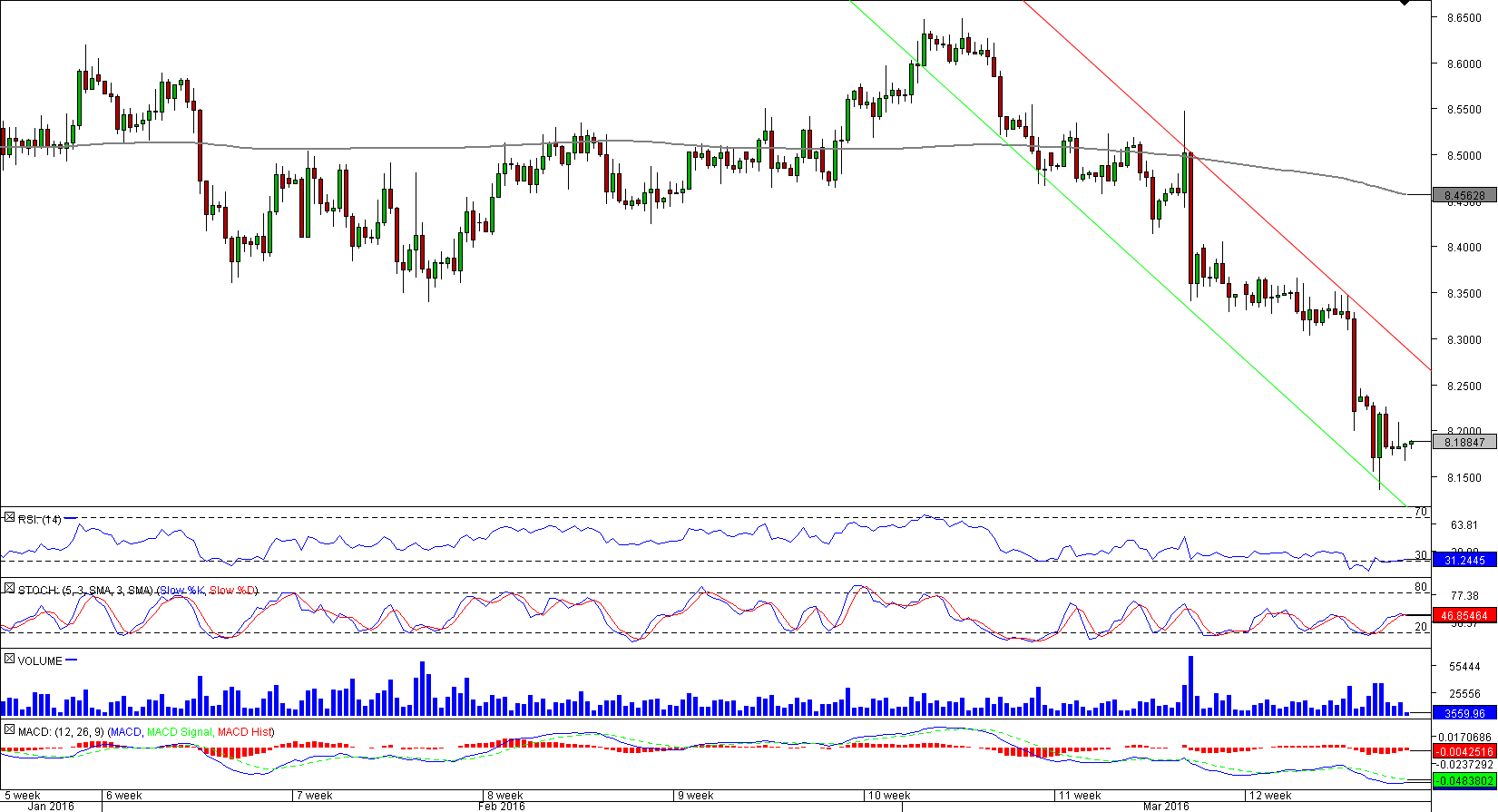Click the Feb 2016 label on time axis
The width and height of the screenshot is (1498, 812).
pyautogui.click(x=501, y=806)
